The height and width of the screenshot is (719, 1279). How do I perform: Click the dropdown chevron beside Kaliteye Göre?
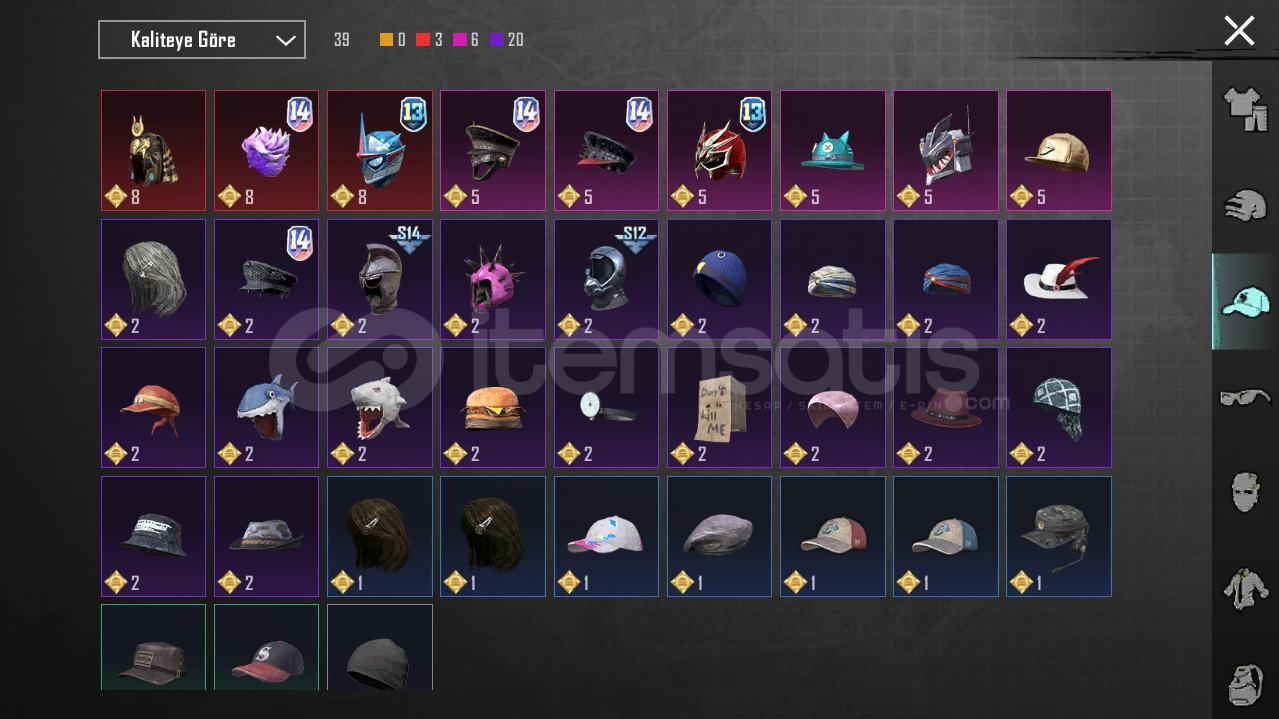click(x=285, y=40)
